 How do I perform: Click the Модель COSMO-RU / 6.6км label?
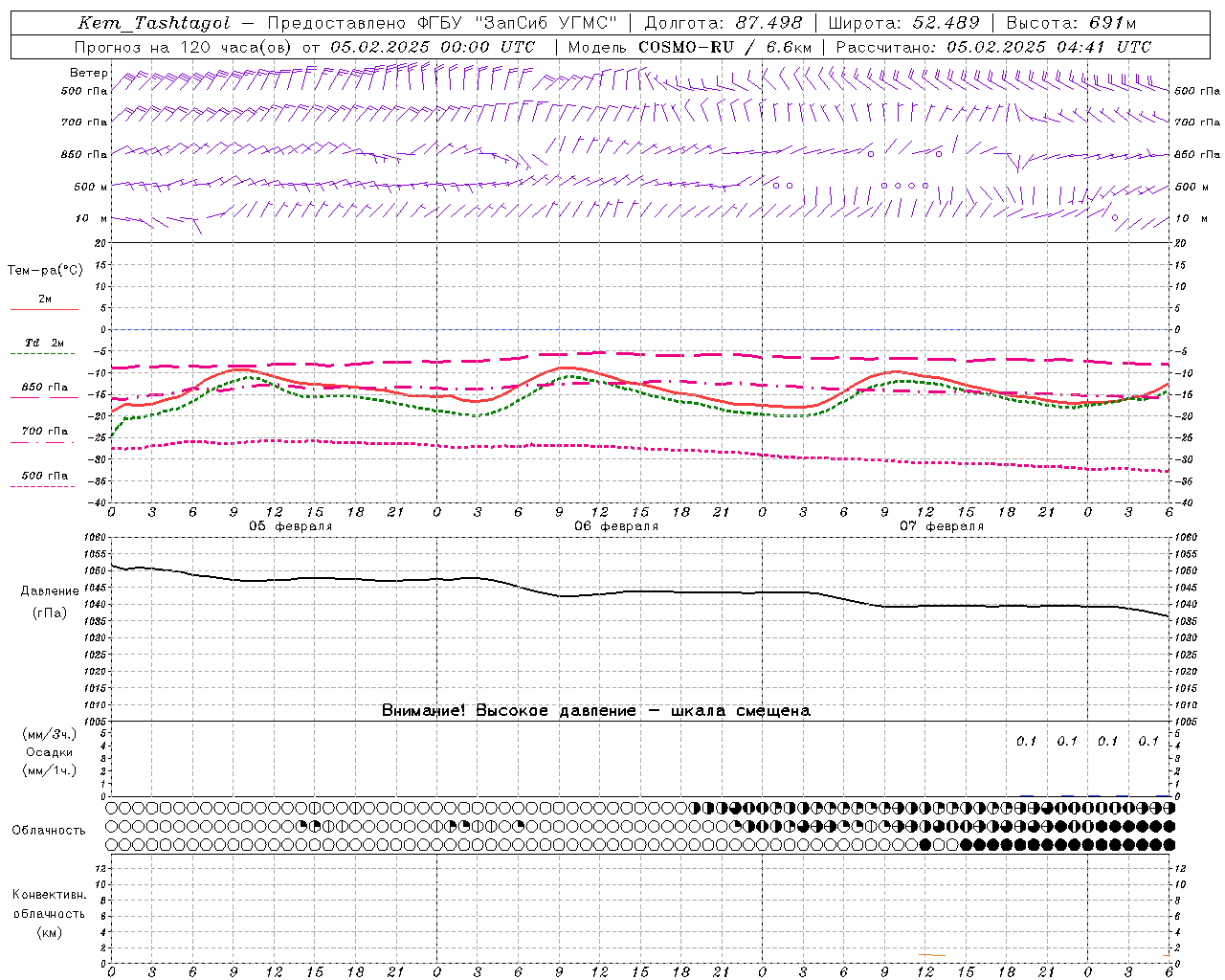(x=689, y=47)
